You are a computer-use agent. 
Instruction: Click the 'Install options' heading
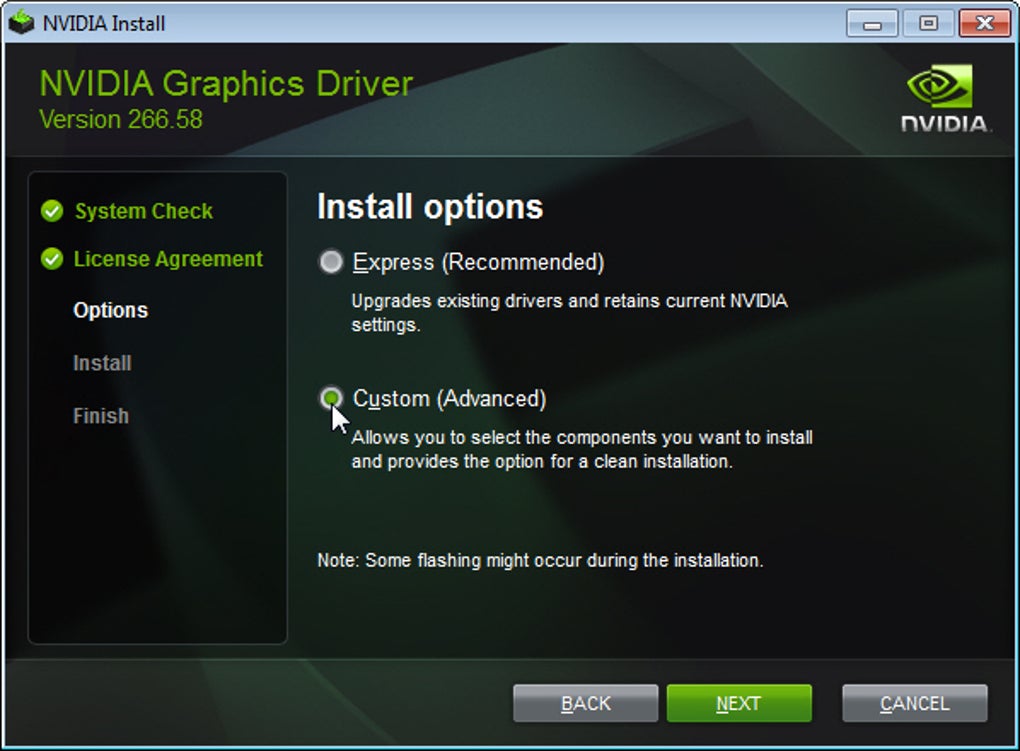[430, 207]
